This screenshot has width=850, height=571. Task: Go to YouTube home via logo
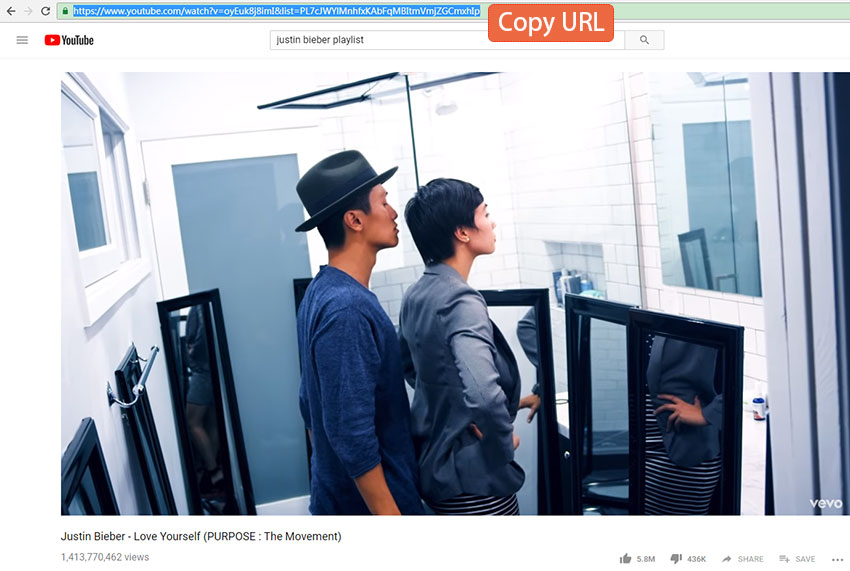coord(69,40)
